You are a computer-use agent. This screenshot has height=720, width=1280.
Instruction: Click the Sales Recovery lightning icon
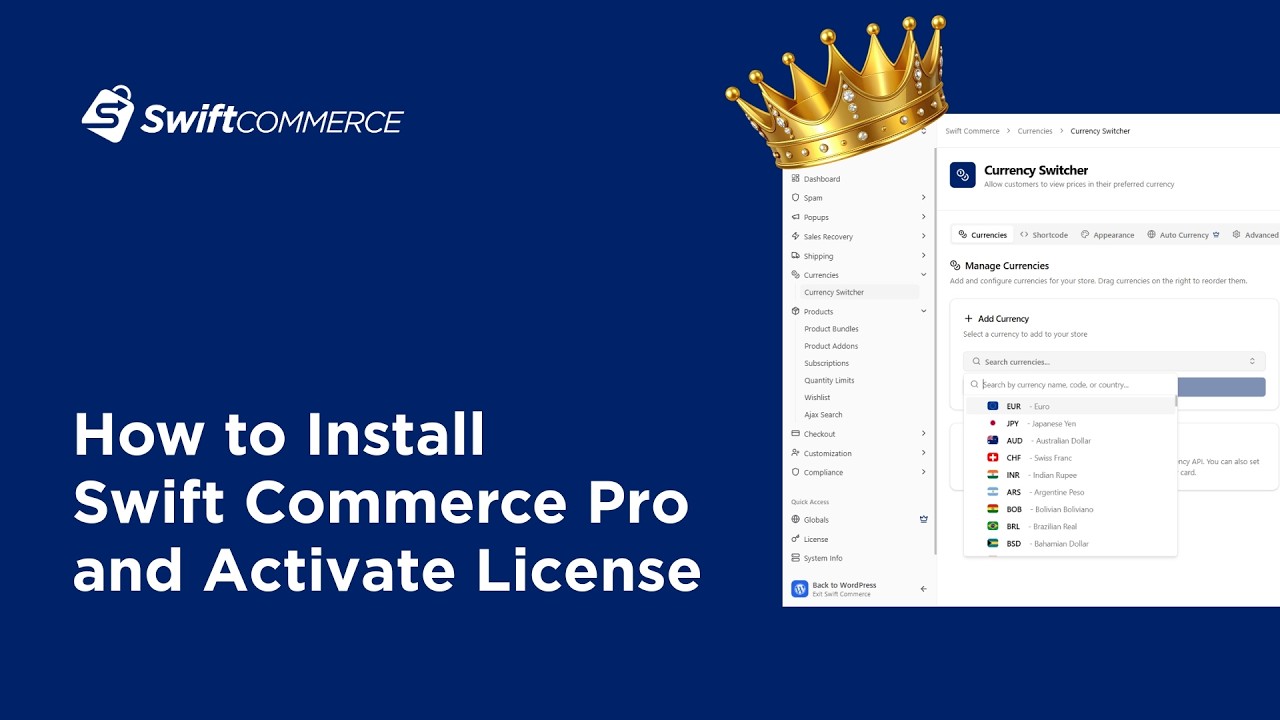click(x=795, y=236)
